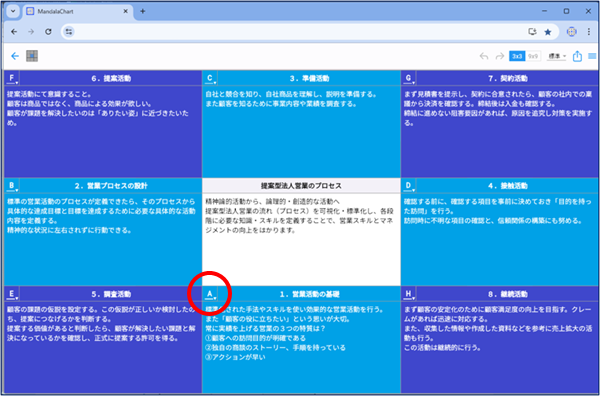Select the 2. 営業プロセスの設計 cell title

(x=111, y=186)
